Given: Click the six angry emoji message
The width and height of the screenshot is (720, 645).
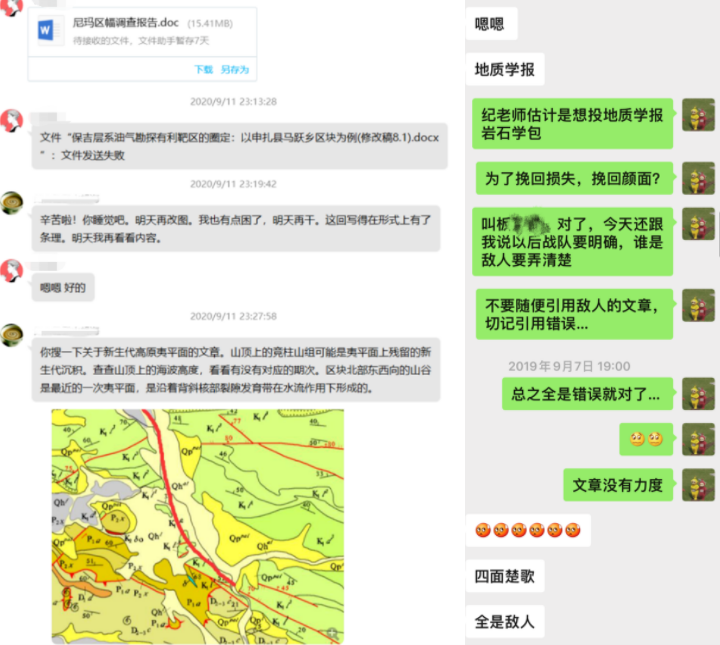Looking at the screenshot, I should (x=528, y=530).
